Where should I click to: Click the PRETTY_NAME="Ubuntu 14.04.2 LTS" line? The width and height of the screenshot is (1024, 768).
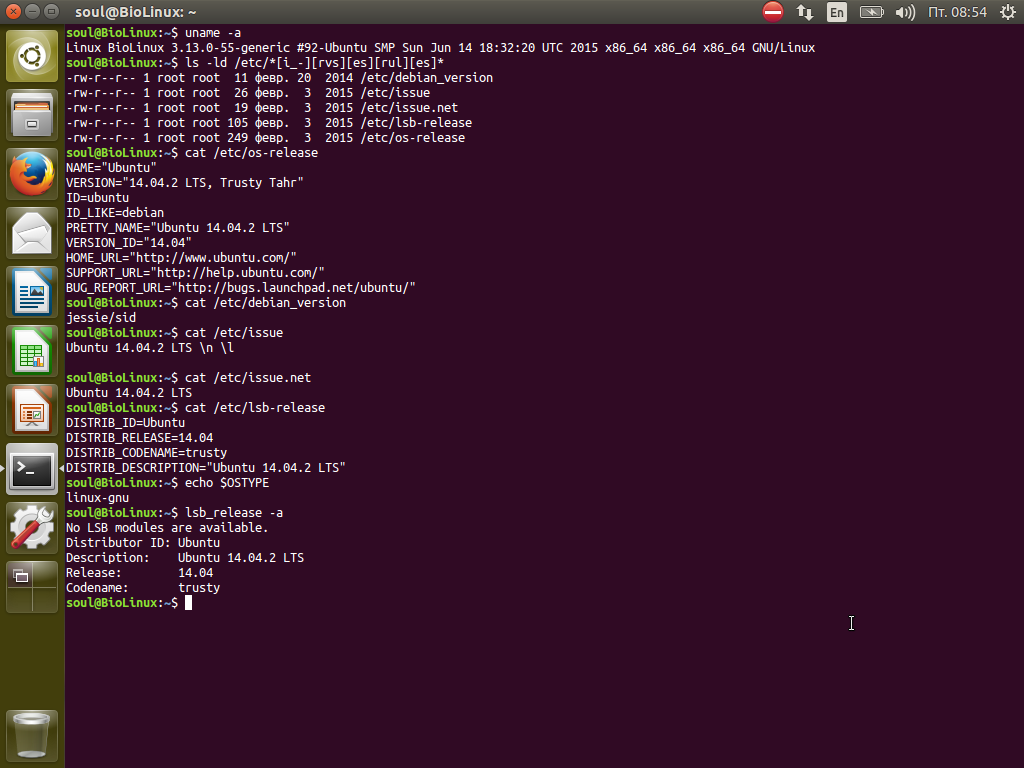point(178,228)
